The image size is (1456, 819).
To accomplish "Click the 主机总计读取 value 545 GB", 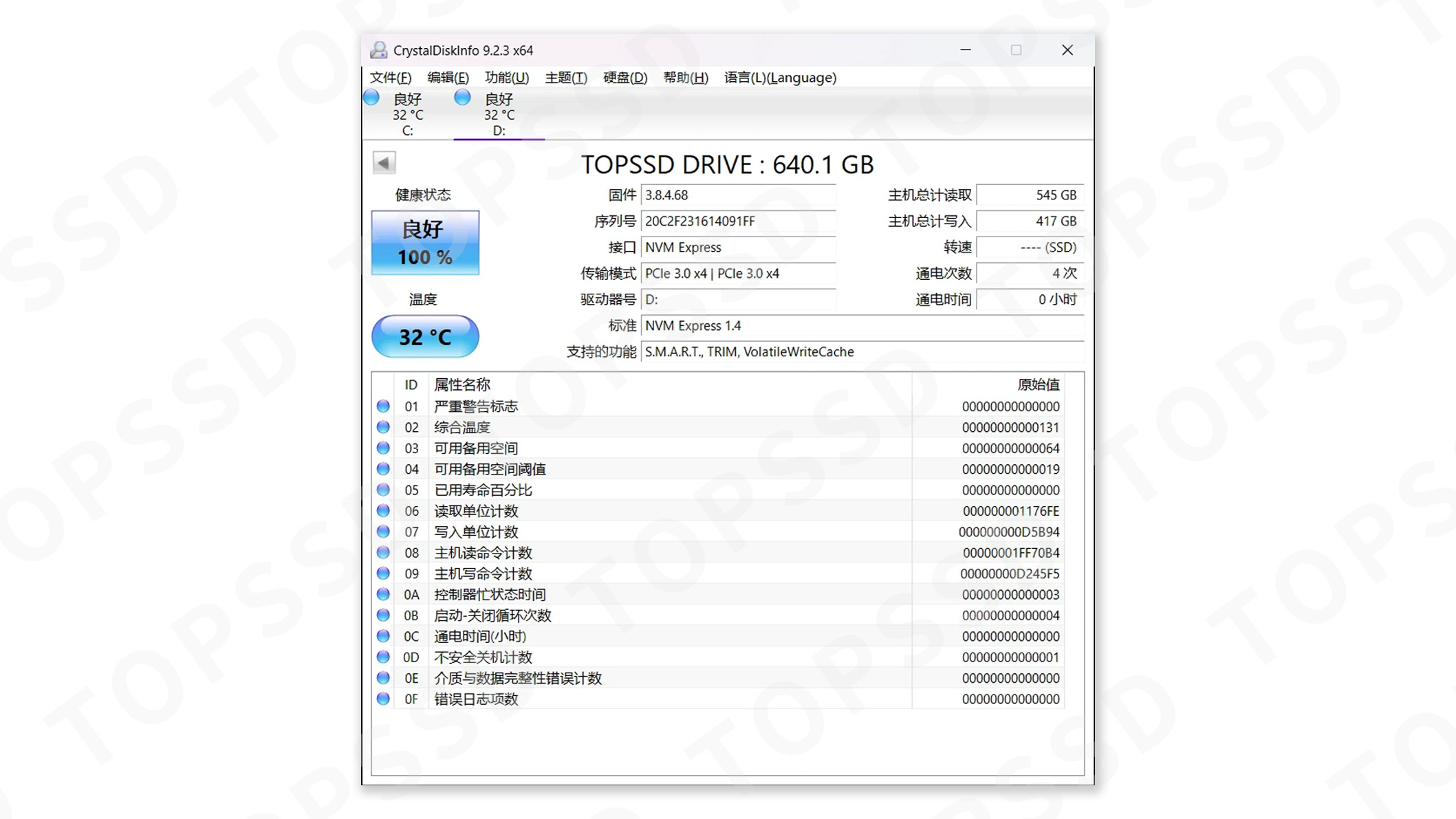I will pyautogui.click(x=1030, y=195).
